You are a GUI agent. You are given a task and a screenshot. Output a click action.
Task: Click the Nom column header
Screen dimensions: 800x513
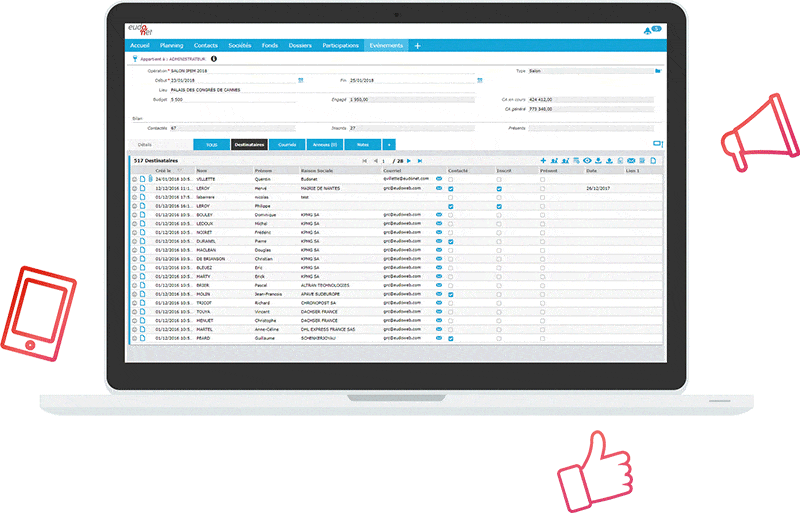click(x=202, y=170)
